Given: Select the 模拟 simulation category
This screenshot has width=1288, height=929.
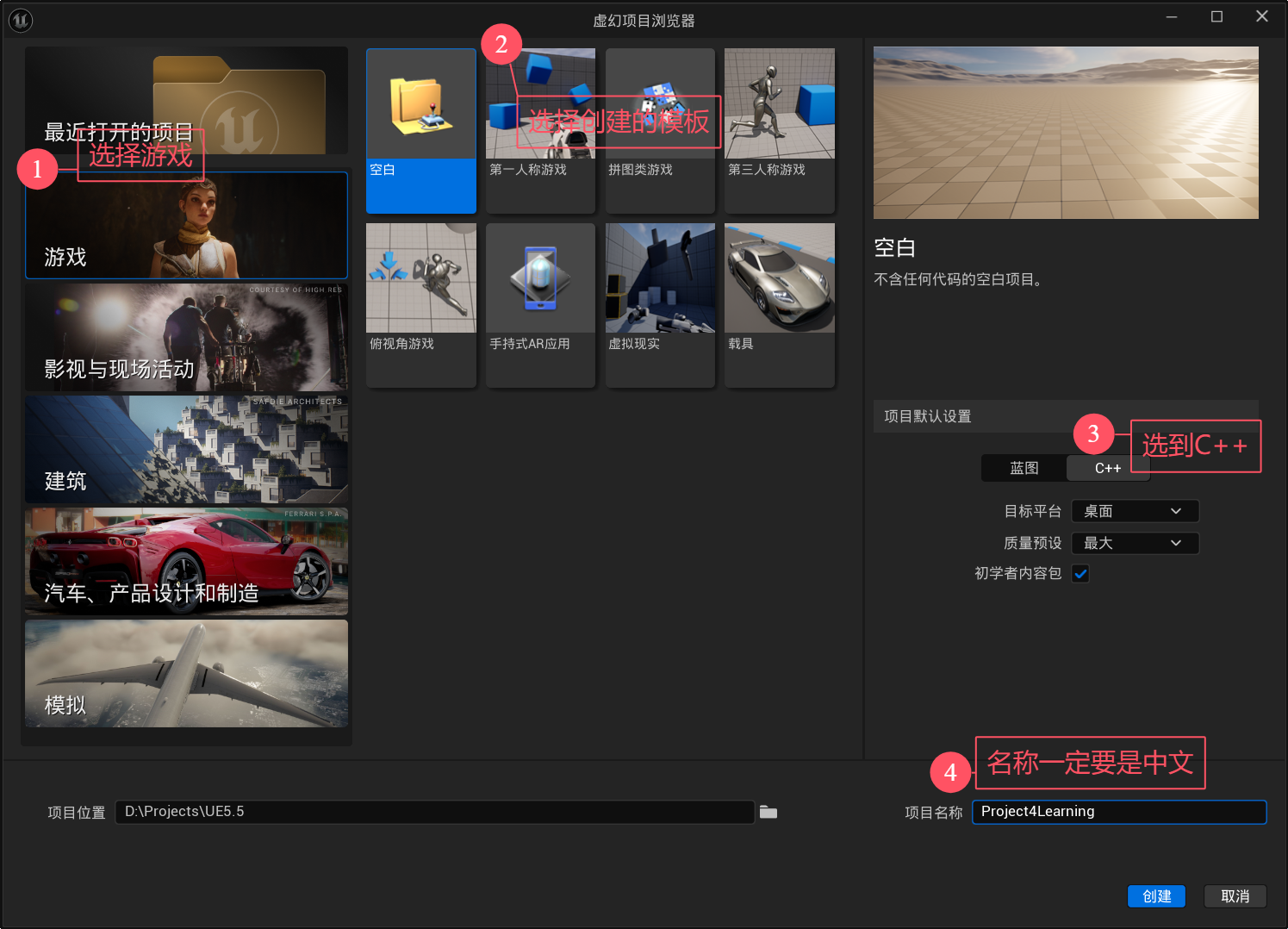Looking at the screenshot, I should coord(186,673).
